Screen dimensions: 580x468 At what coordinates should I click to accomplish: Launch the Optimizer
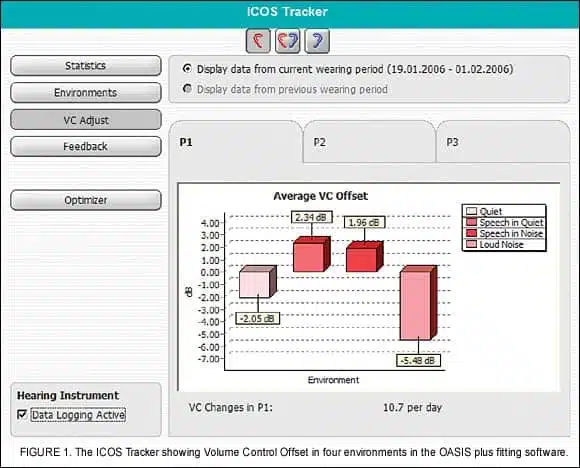(x=86, y=200)
